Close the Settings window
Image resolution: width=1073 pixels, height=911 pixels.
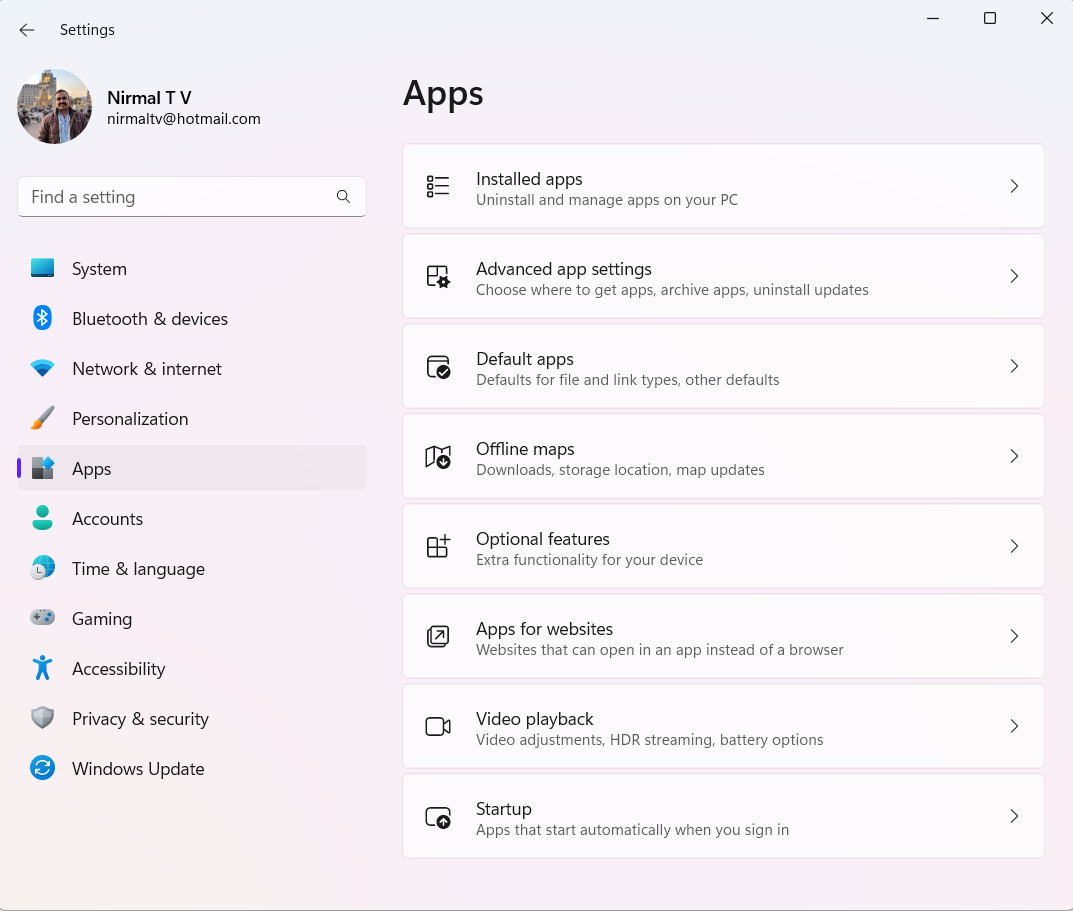click(x=1046, y=18)
